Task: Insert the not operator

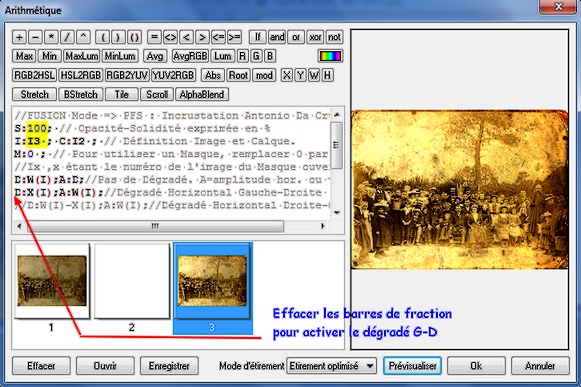Action: [x=334, y=37]
